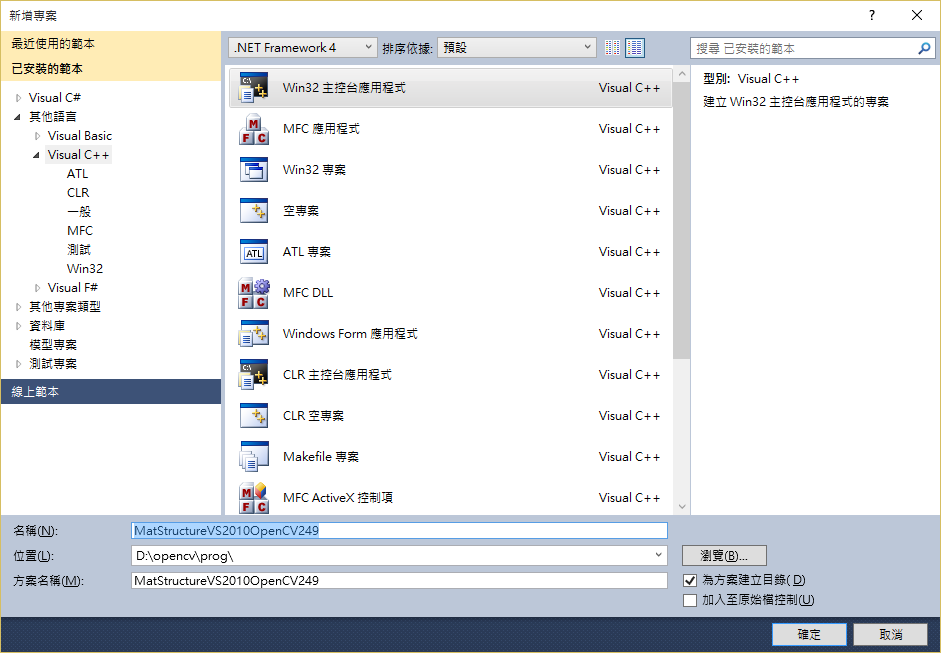Select the 空專案 template icon

coord(254,211)
